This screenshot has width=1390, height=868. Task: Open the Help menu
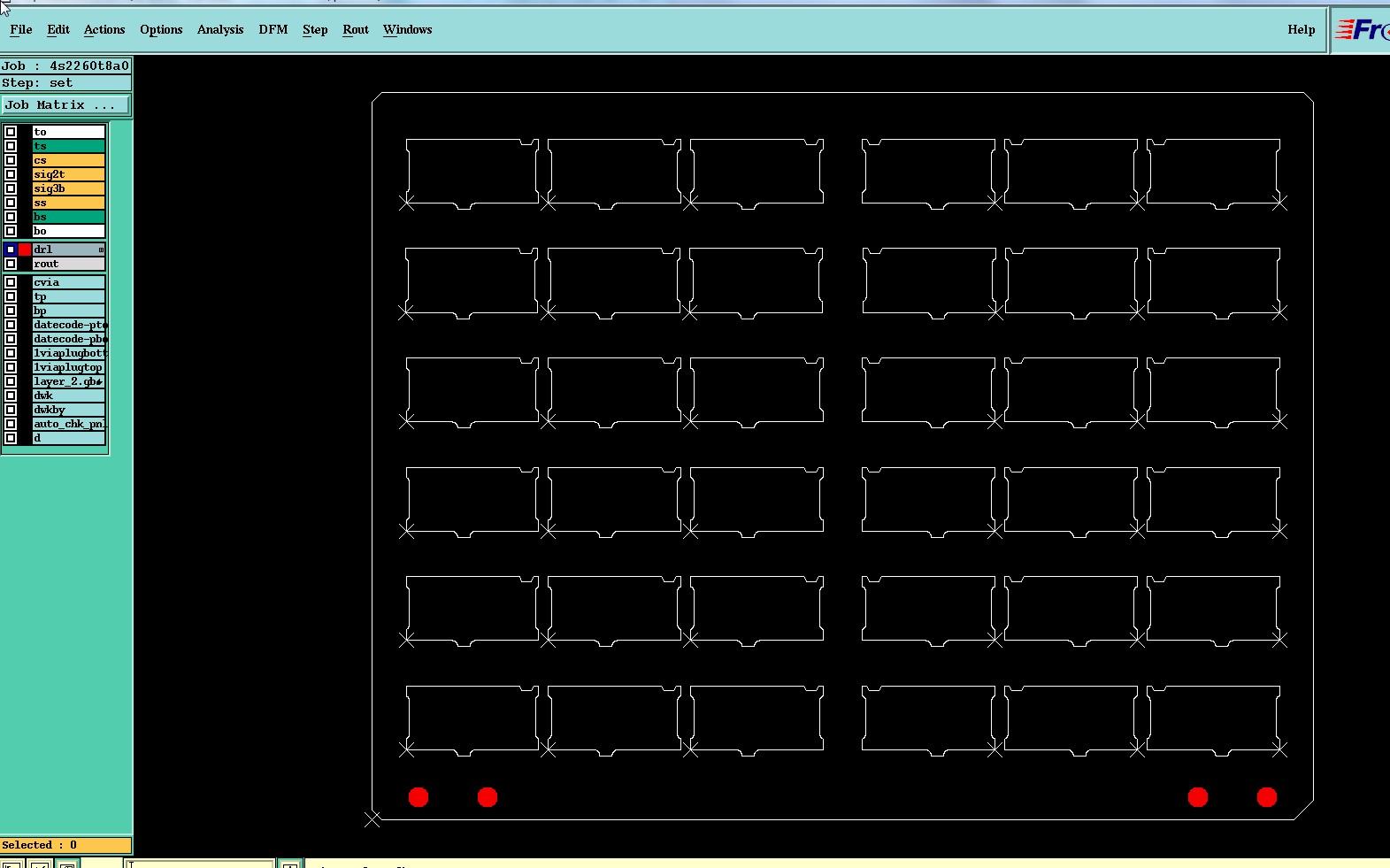1301,29
